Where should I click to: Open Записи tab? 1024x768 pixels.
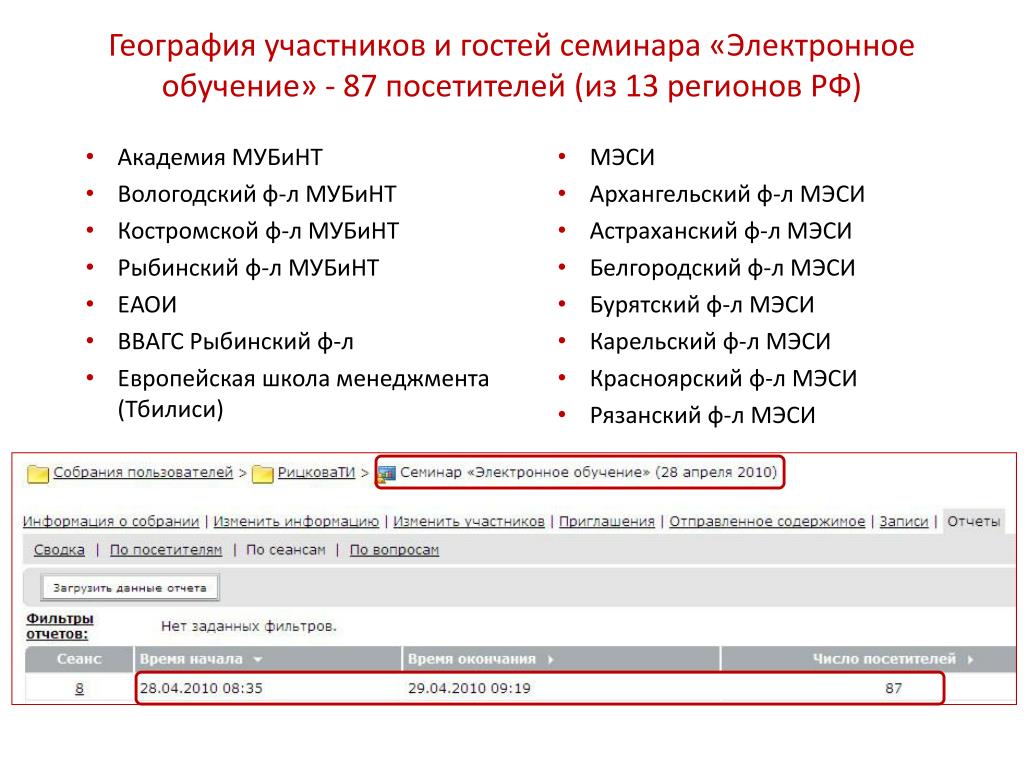pos(904,521)
